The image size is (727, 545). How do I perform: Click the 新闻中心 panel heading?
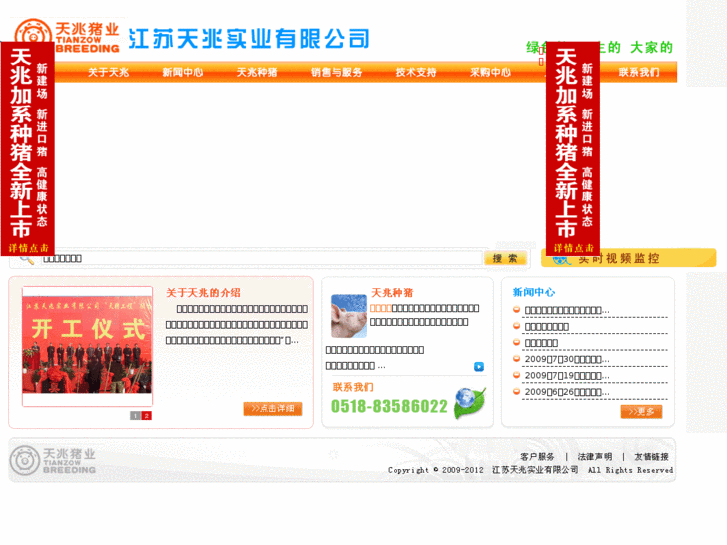tap(533, 292)
